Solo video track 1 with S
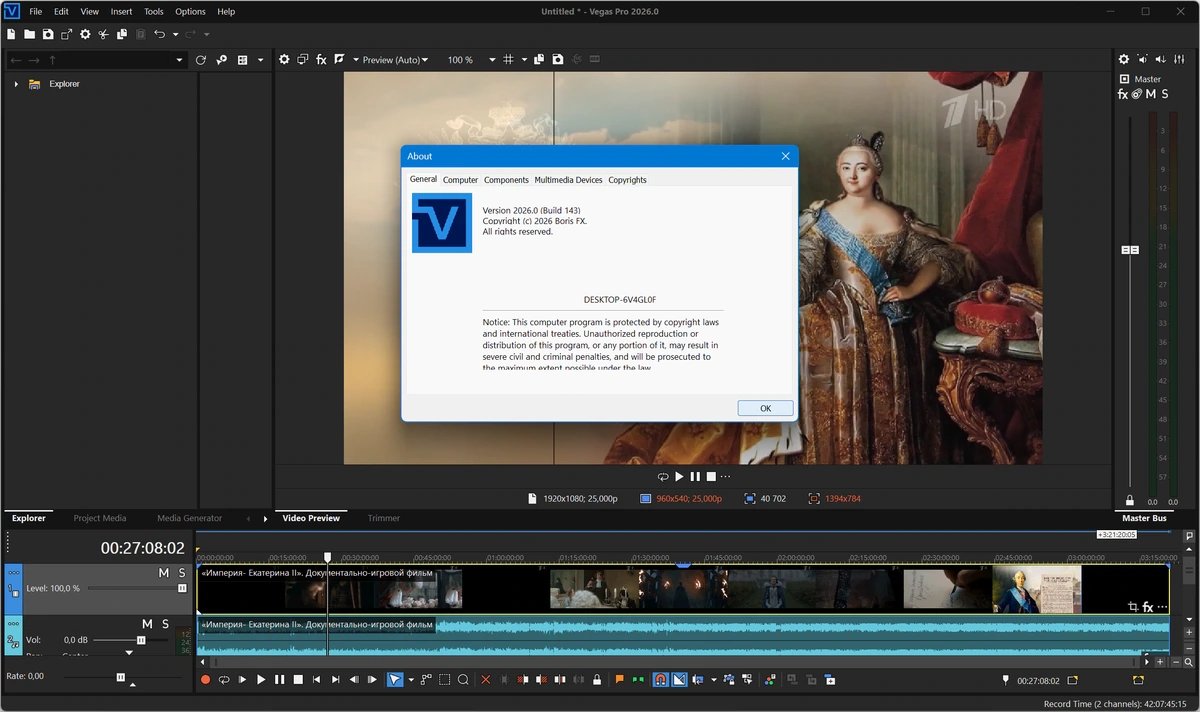 pos(182,573)
